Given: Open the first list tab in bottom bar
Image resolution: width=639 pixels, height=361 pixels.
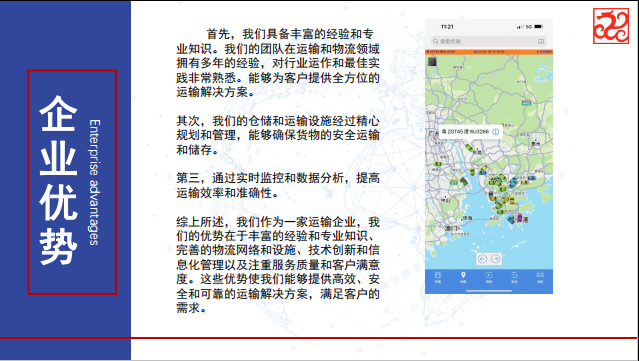Looking at the screenshot, I should pos(438,277).
